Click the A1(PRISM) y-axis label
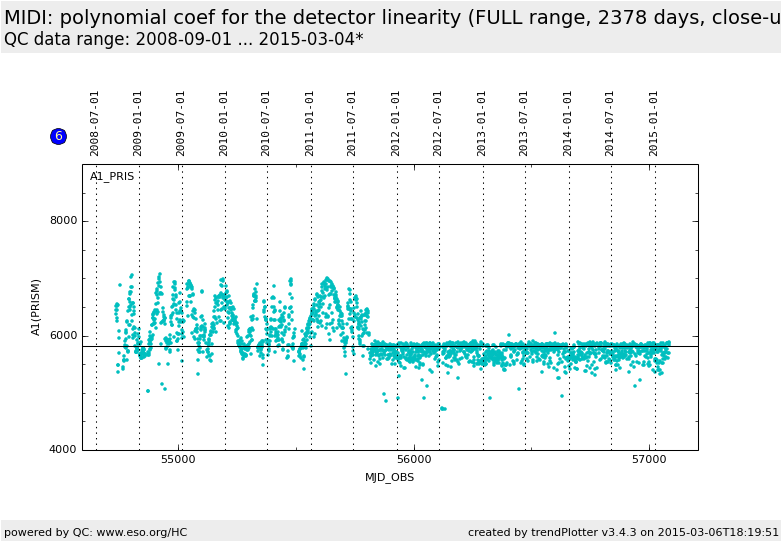The width and height of the screenshot is (782, 542). pyautogui.click(x=36, y=307)
